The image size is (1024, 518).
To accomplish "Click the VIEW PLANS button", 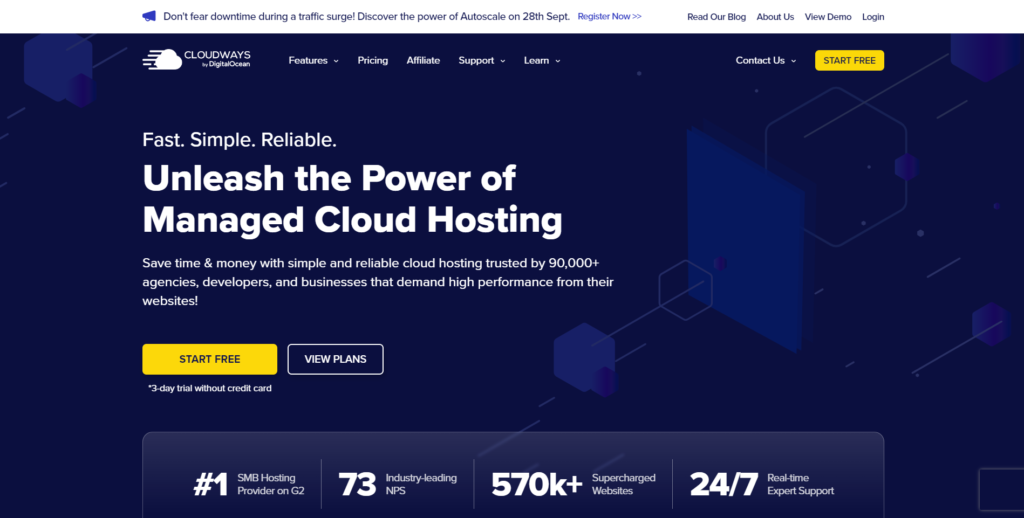I will pyautogui.click(x=336, y=359).
